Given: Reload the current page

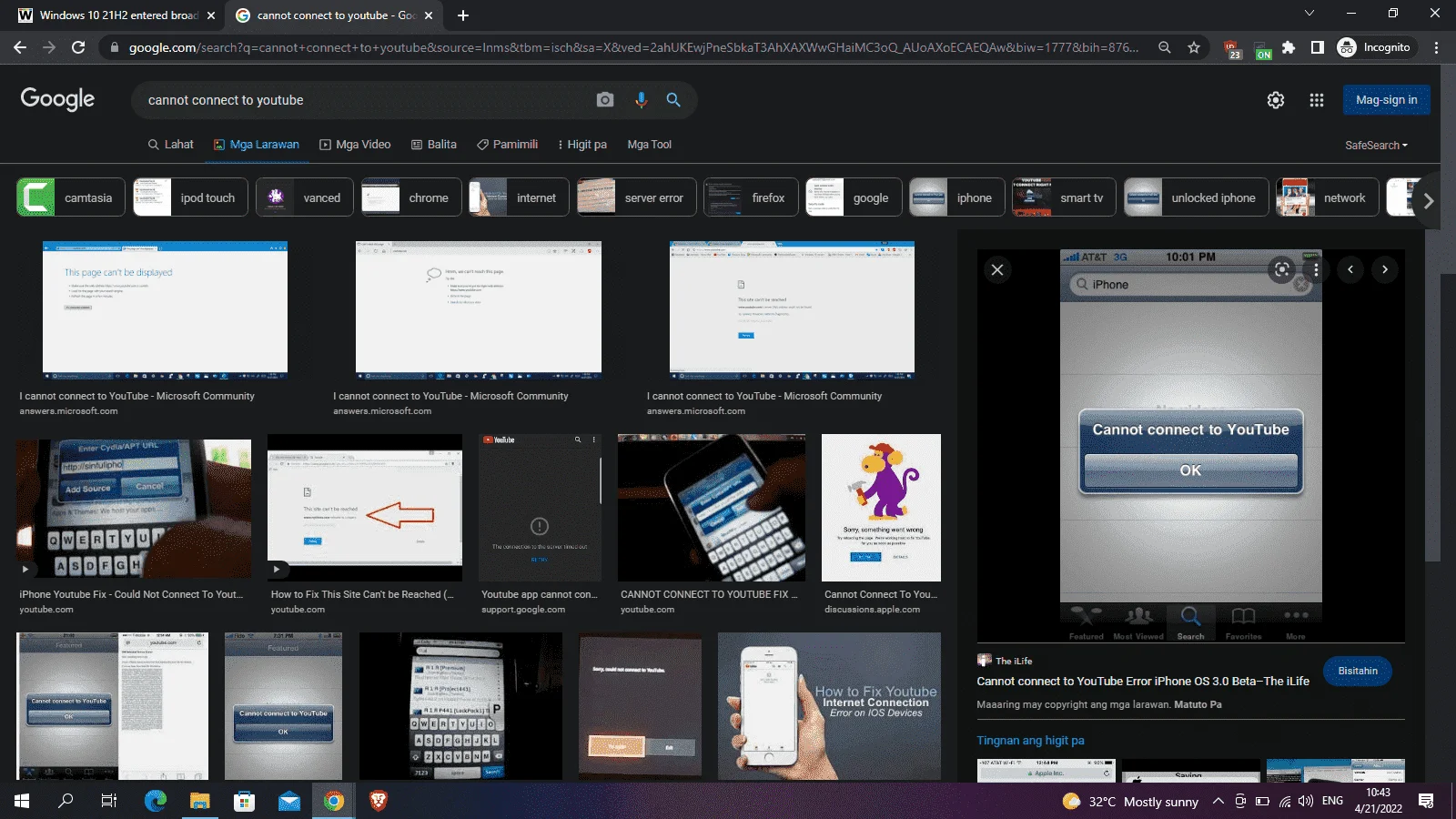Looking at the screenshot, I should (x=78, y=47).
